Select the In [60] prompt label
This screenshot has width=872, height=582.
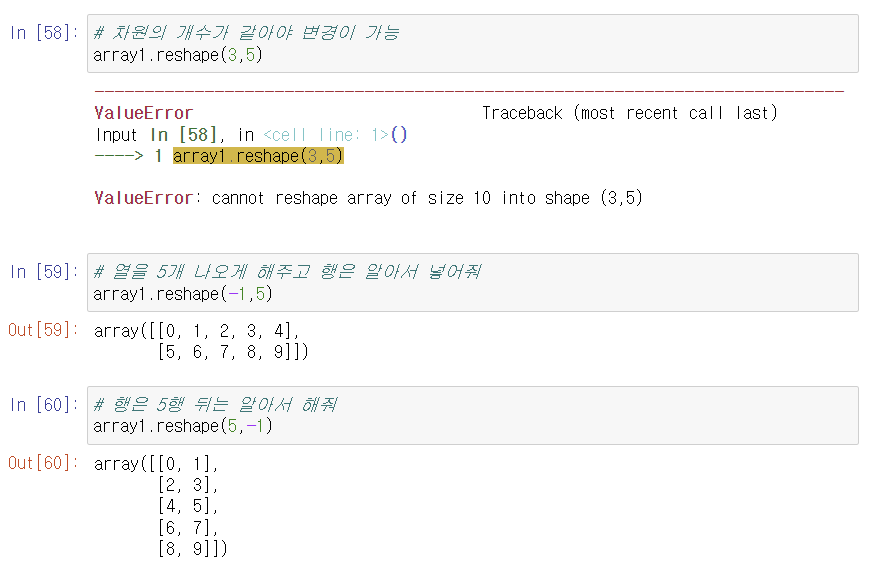pyautogui.click(x=43, y=405)
